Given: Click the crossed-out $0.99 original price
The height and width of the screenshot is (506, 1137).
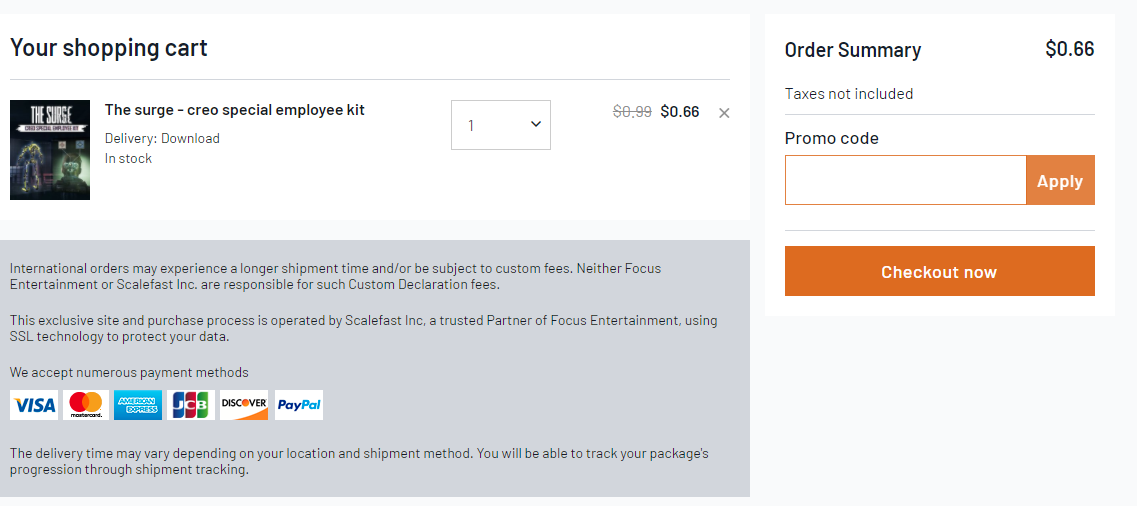Looking at the screenshot, I should click(632, 112).
